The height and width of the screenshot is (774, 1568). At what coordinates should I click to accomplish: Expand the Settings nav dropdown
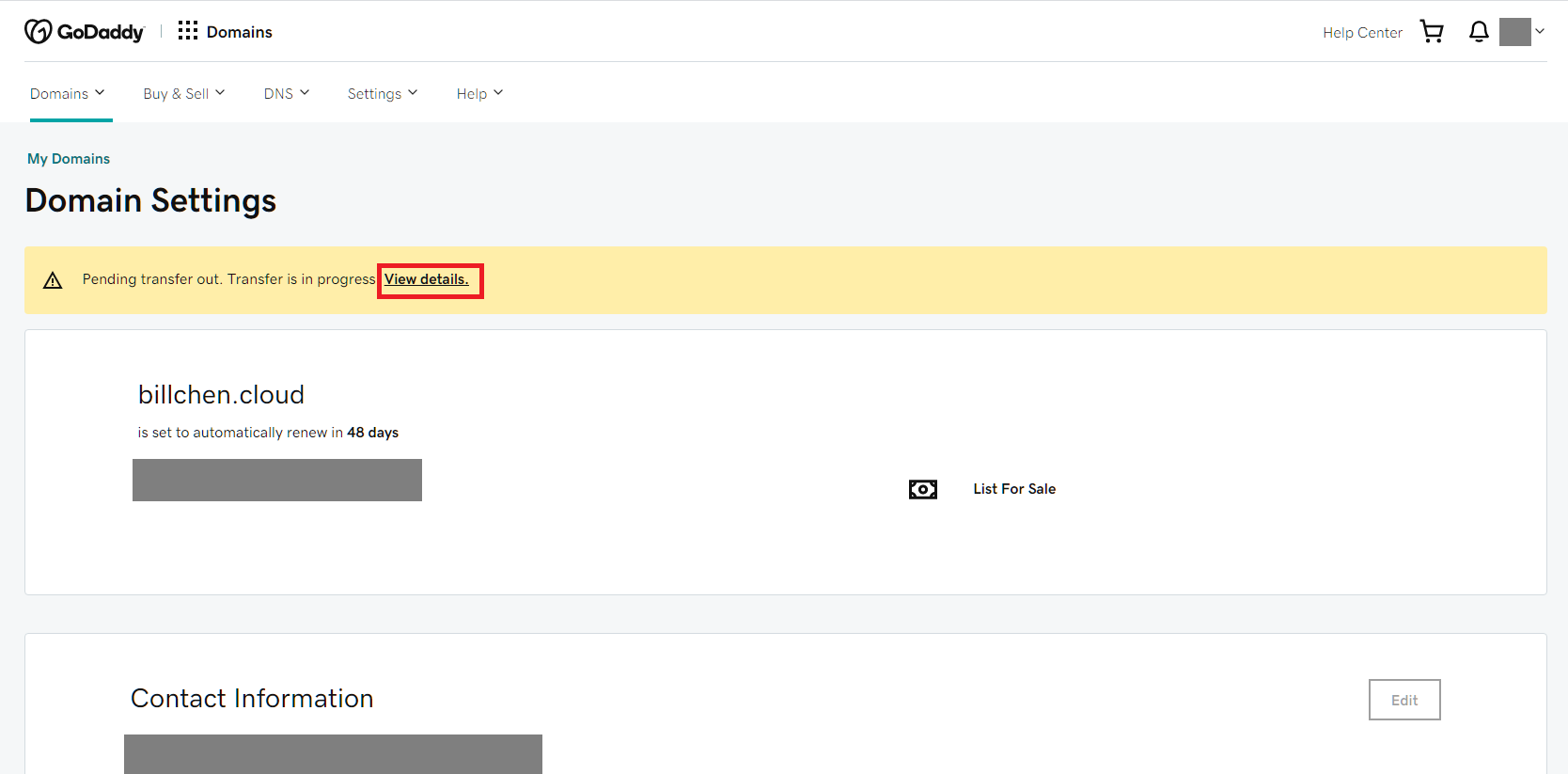(x=383, y=93)
